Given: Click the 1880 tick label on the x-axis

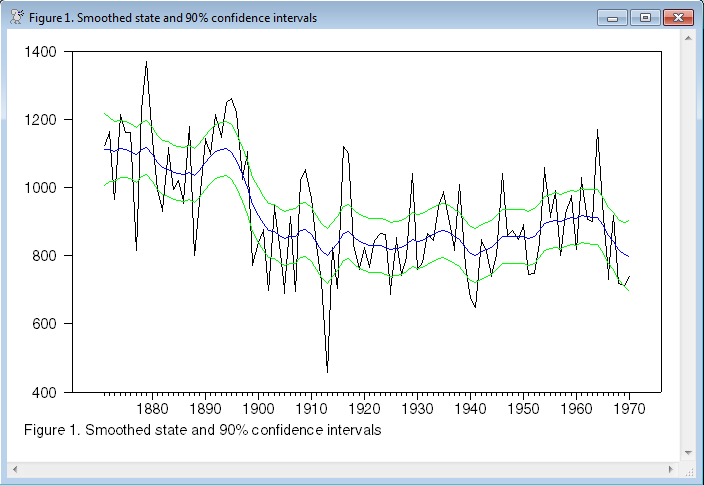Looking at the screenshot, I should (152, 409).
